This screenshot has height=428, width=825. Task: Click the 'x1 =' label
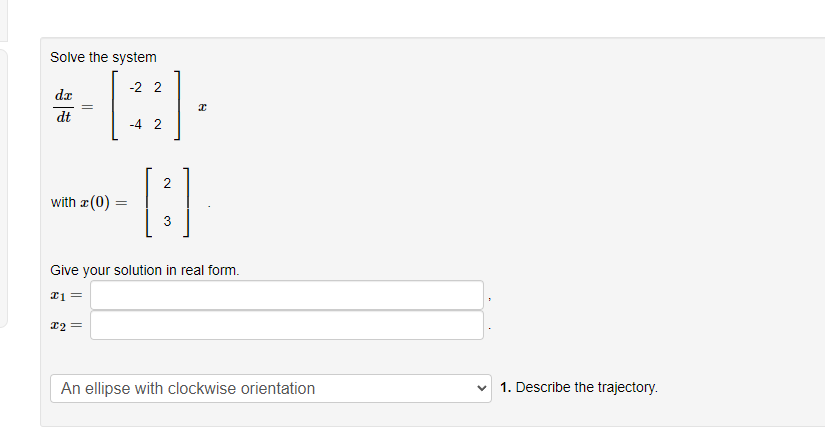[66, 295]
